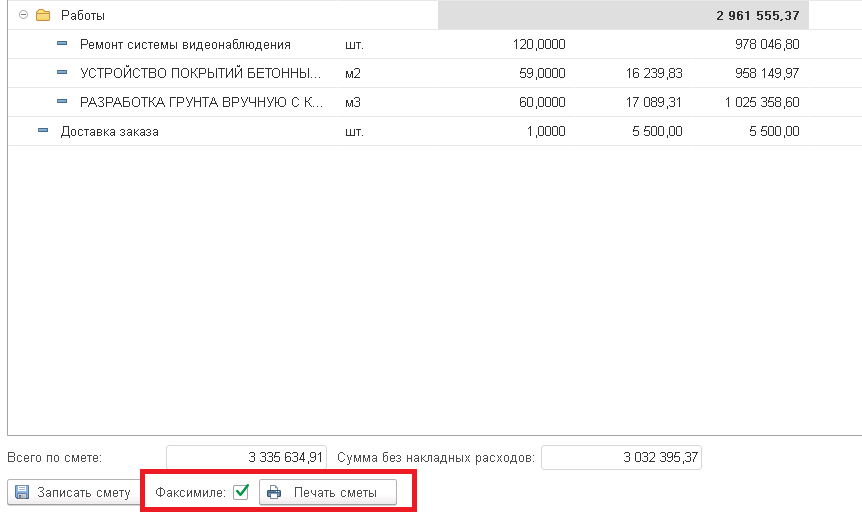Click the Работы folder icon
The height and width of the screenshot is (513, 862).
click(x=43, y=16)
